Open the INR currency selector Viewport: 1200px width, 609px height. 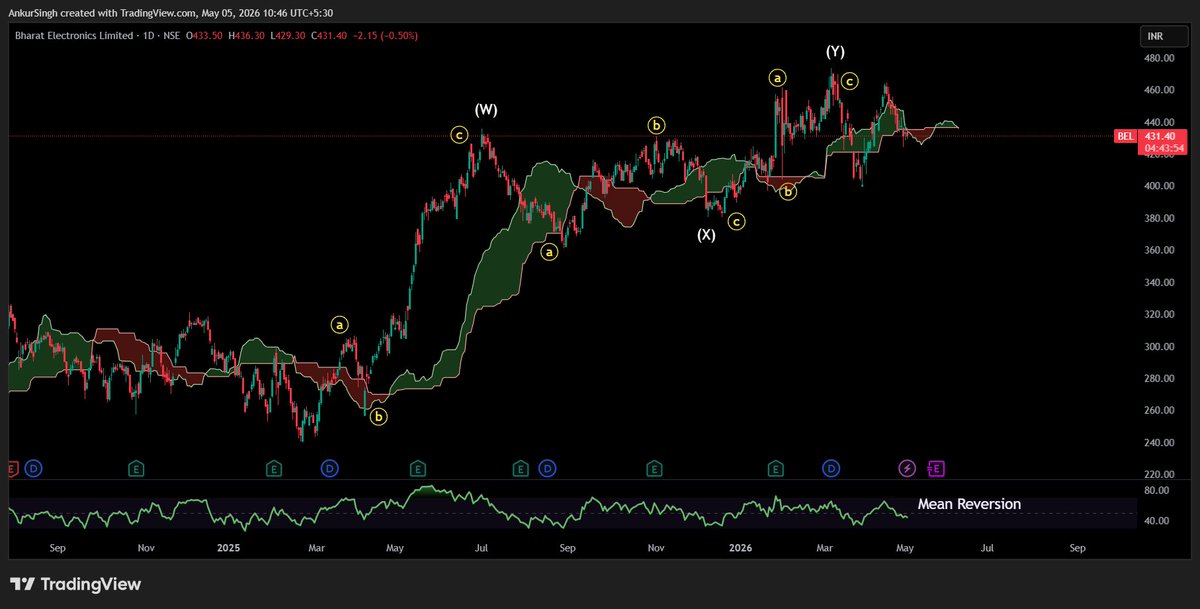(1165, 36)
